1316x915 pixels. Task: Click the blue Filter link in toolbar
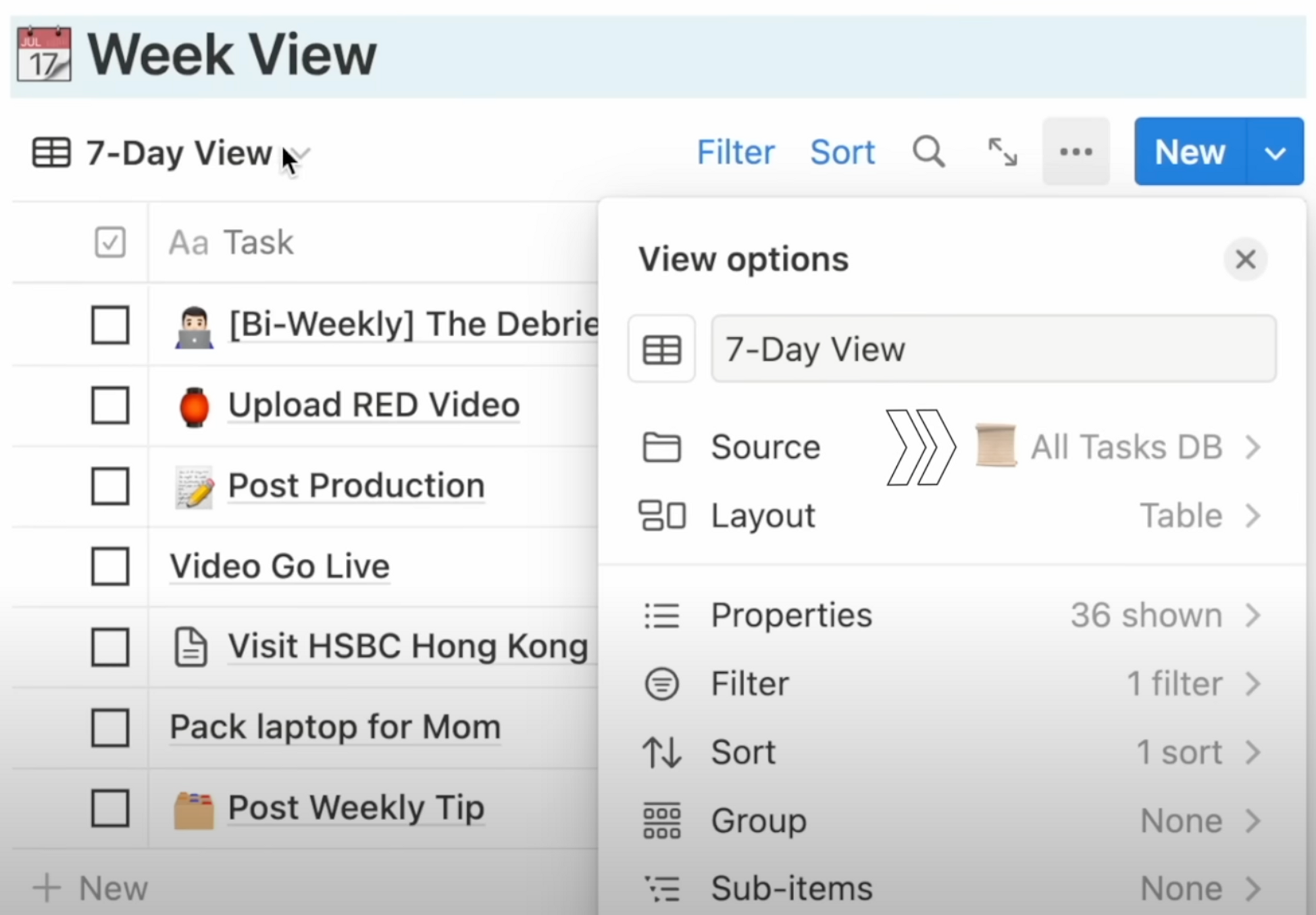coord(735,153)
